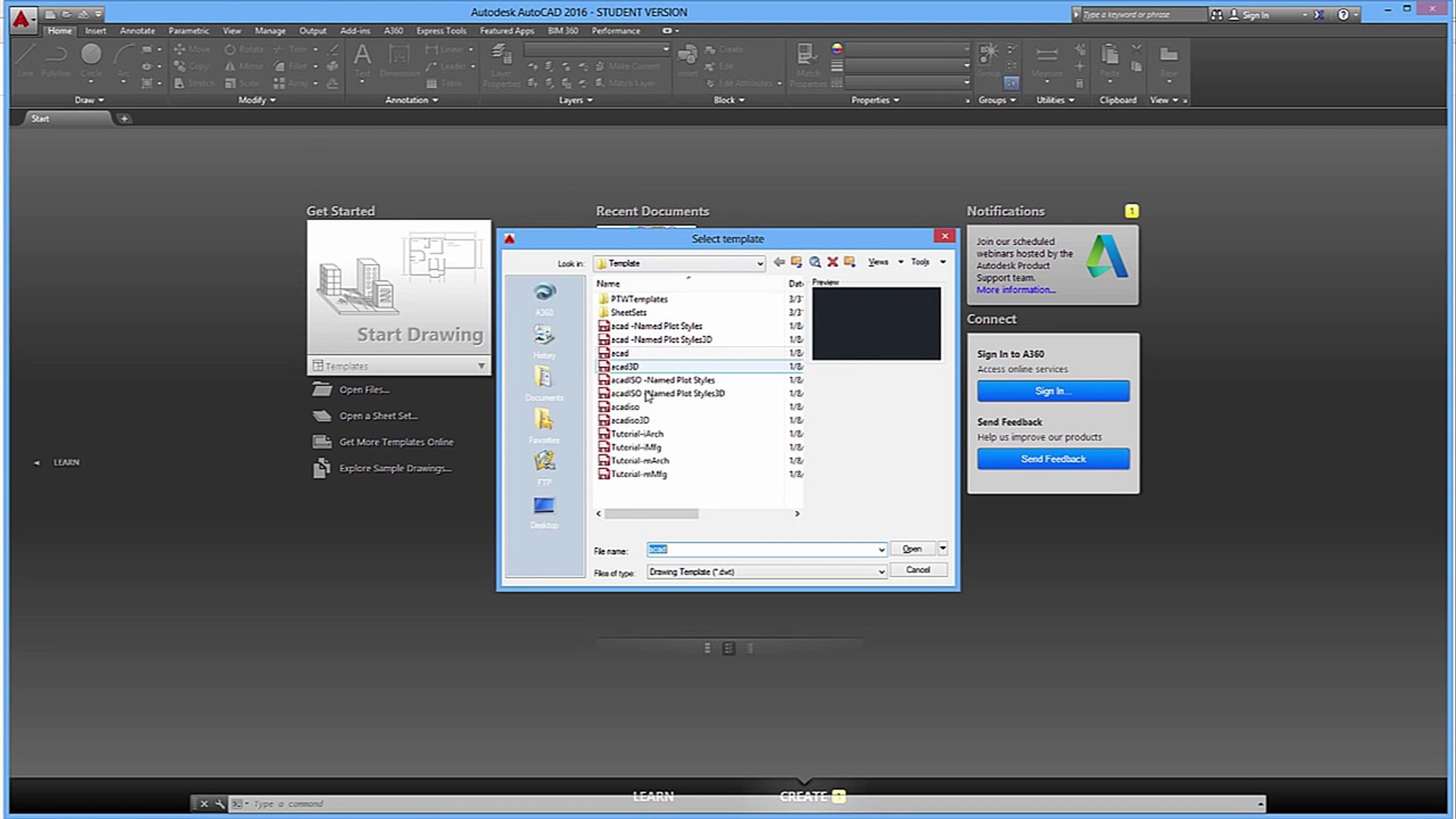This screenshot has height=819, width=1456.
Task: Click the Explore Sample Drawings icon
Action: pos(322,469)
